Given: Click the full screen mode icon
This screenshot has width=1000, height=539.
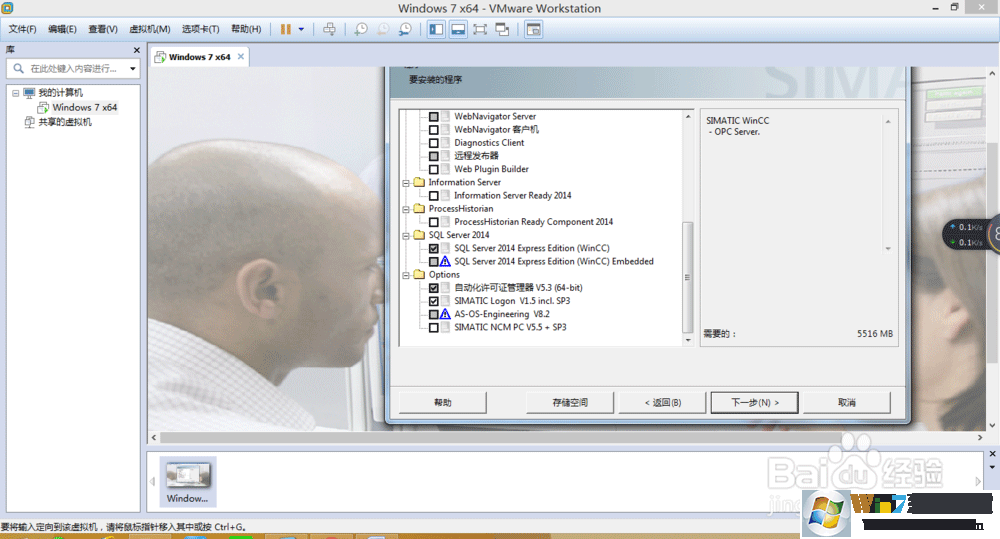Looking at the screenshot, I should click(480, 29).
